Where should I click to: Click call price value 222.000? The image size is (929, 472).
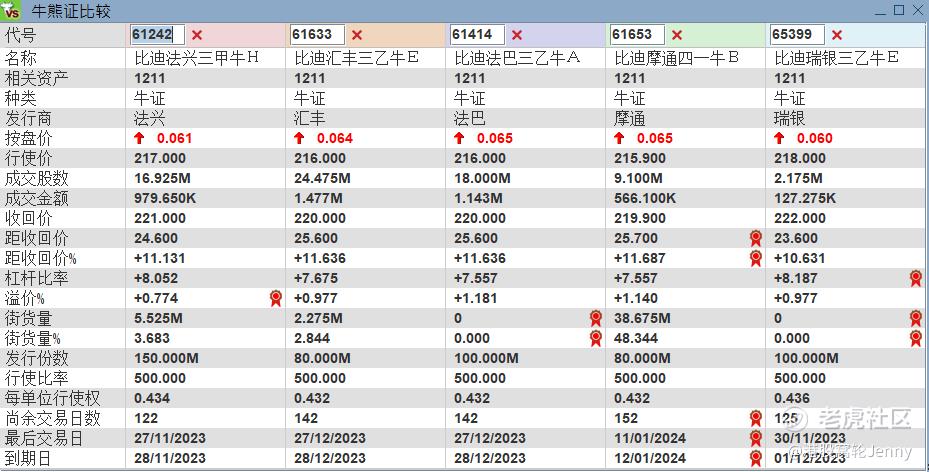[x=800, y=218]
